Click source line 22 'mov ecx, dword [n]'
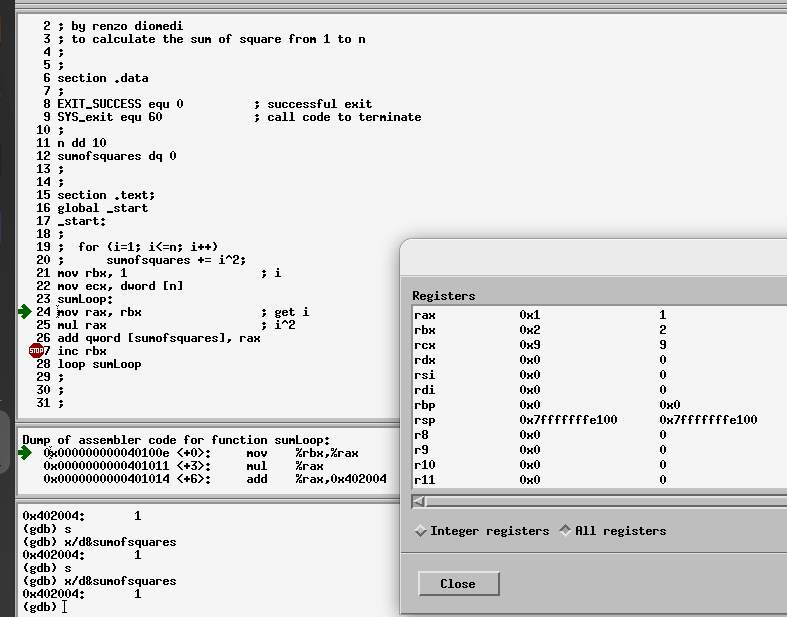This screenshot has height=617, width=787. pos(120,286)
